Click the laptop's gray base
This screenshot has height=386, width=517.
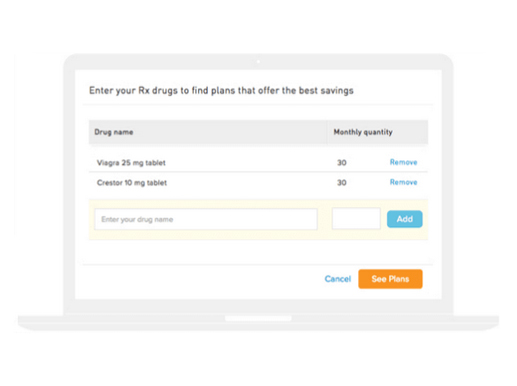258,323
